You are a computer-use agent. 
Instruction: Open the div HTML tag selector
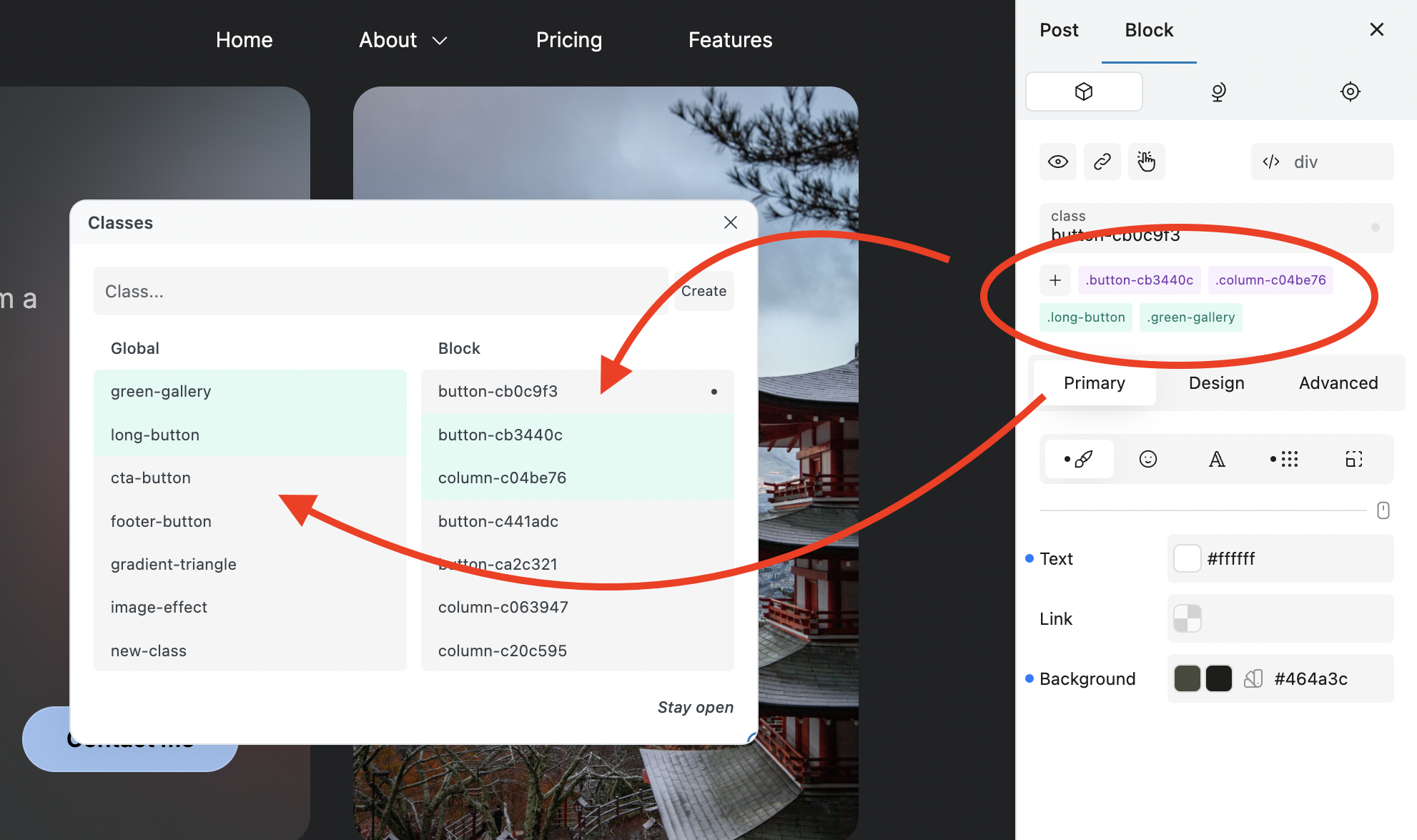pos(1321,162)
